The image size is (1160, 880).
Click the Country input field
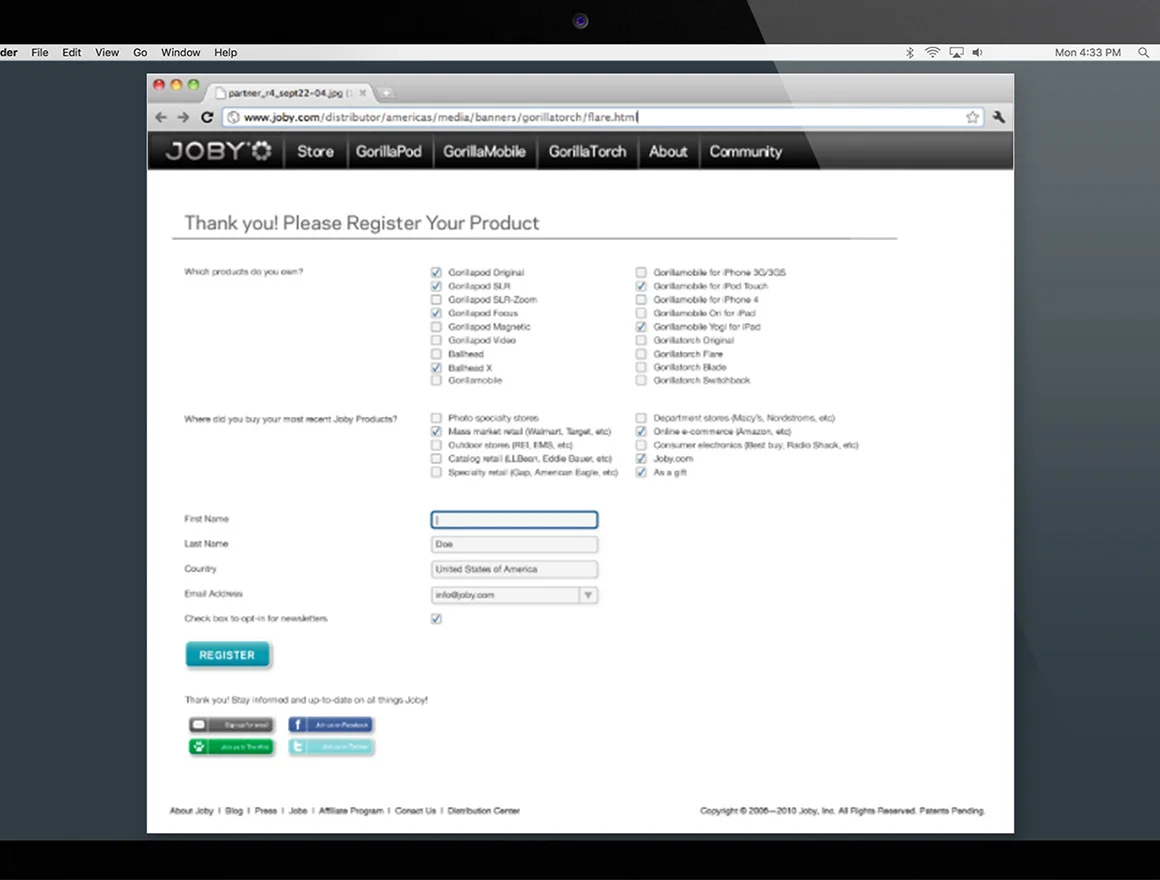pyautogui.click(x=514, y=569)
